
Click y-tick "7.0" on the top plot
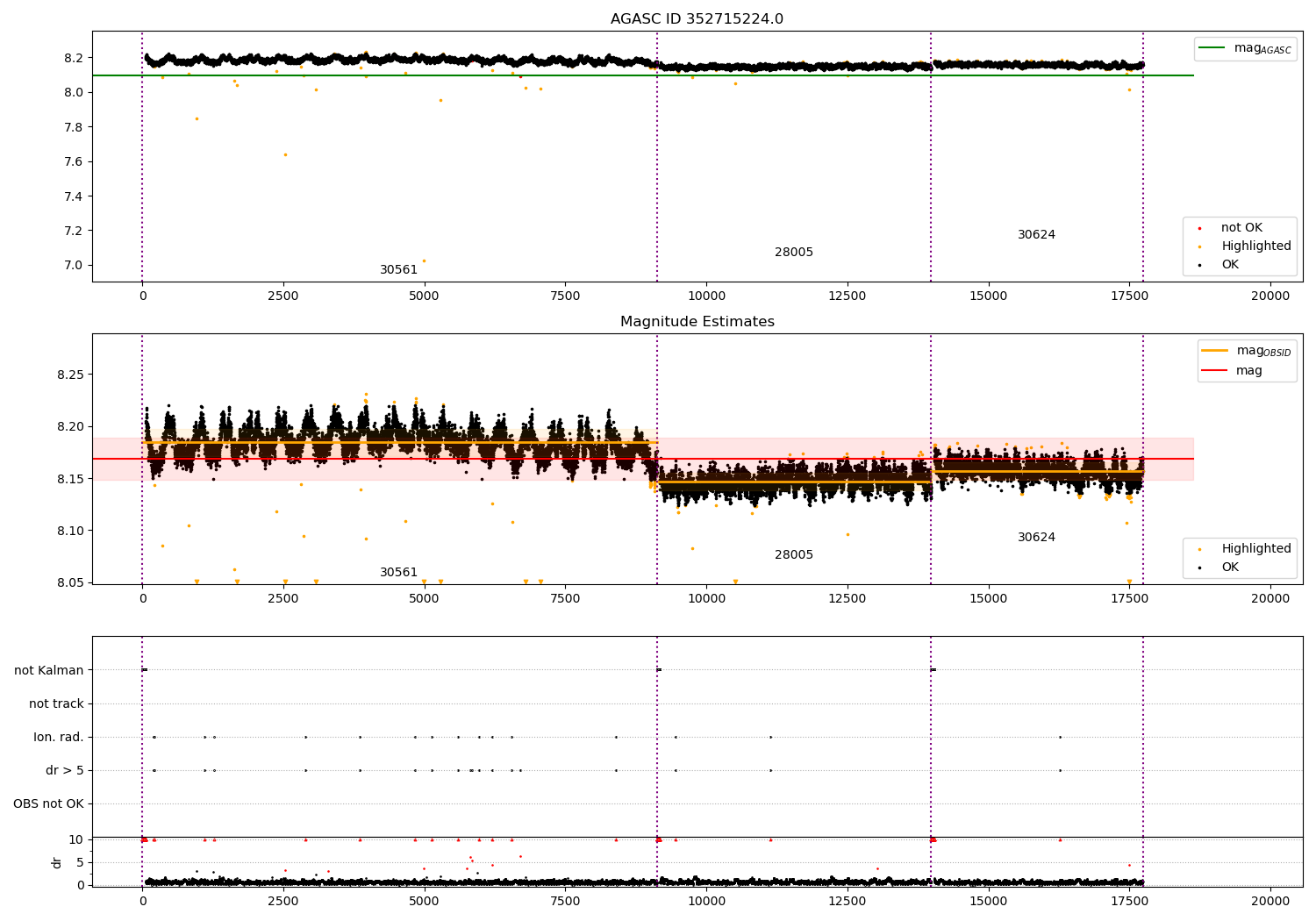pos(74,266)
